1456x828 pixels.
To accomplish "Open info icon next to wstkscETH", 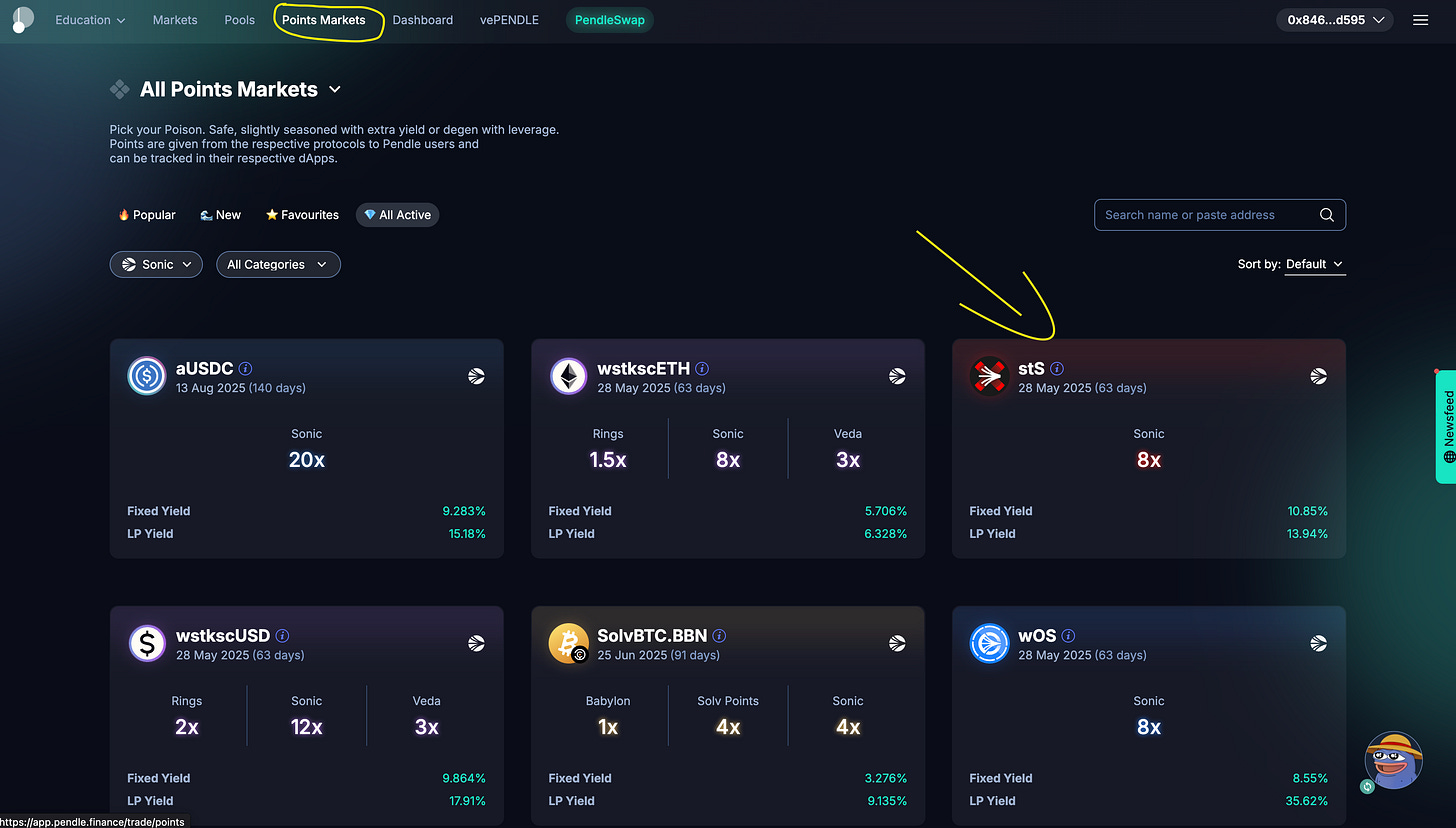I will click(x=702, y=369).
